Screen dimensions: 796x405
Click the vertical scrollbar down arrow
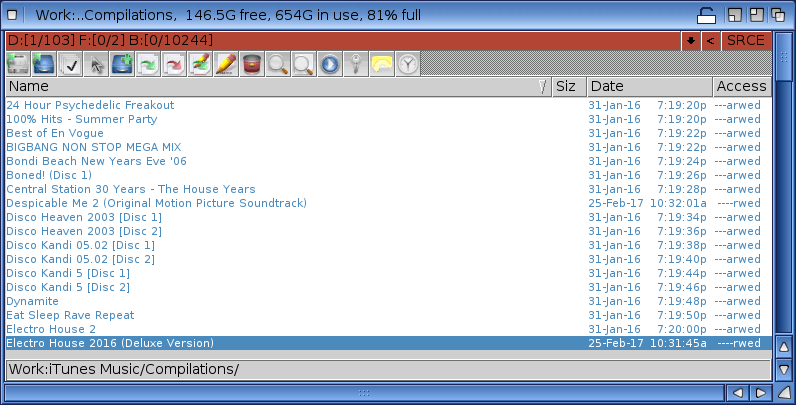[x=784, y=369]
